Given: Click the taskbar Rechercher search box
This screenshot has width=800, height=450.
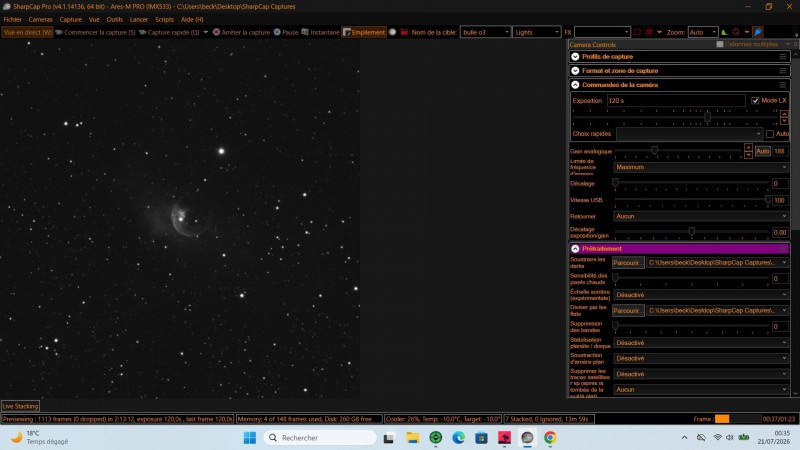Looking at the screenshot, I should click(x=320, y=438).
